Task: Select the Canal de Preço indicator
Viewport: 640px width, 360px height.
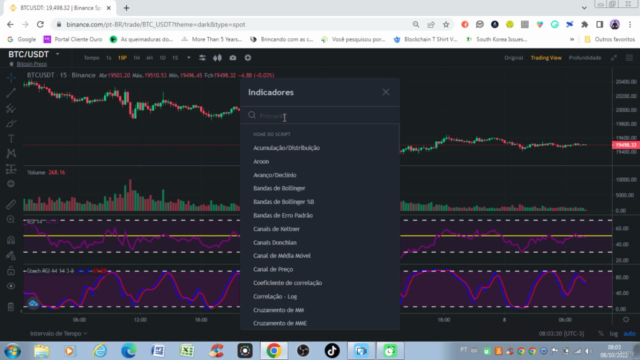Action: click(273, 269)
